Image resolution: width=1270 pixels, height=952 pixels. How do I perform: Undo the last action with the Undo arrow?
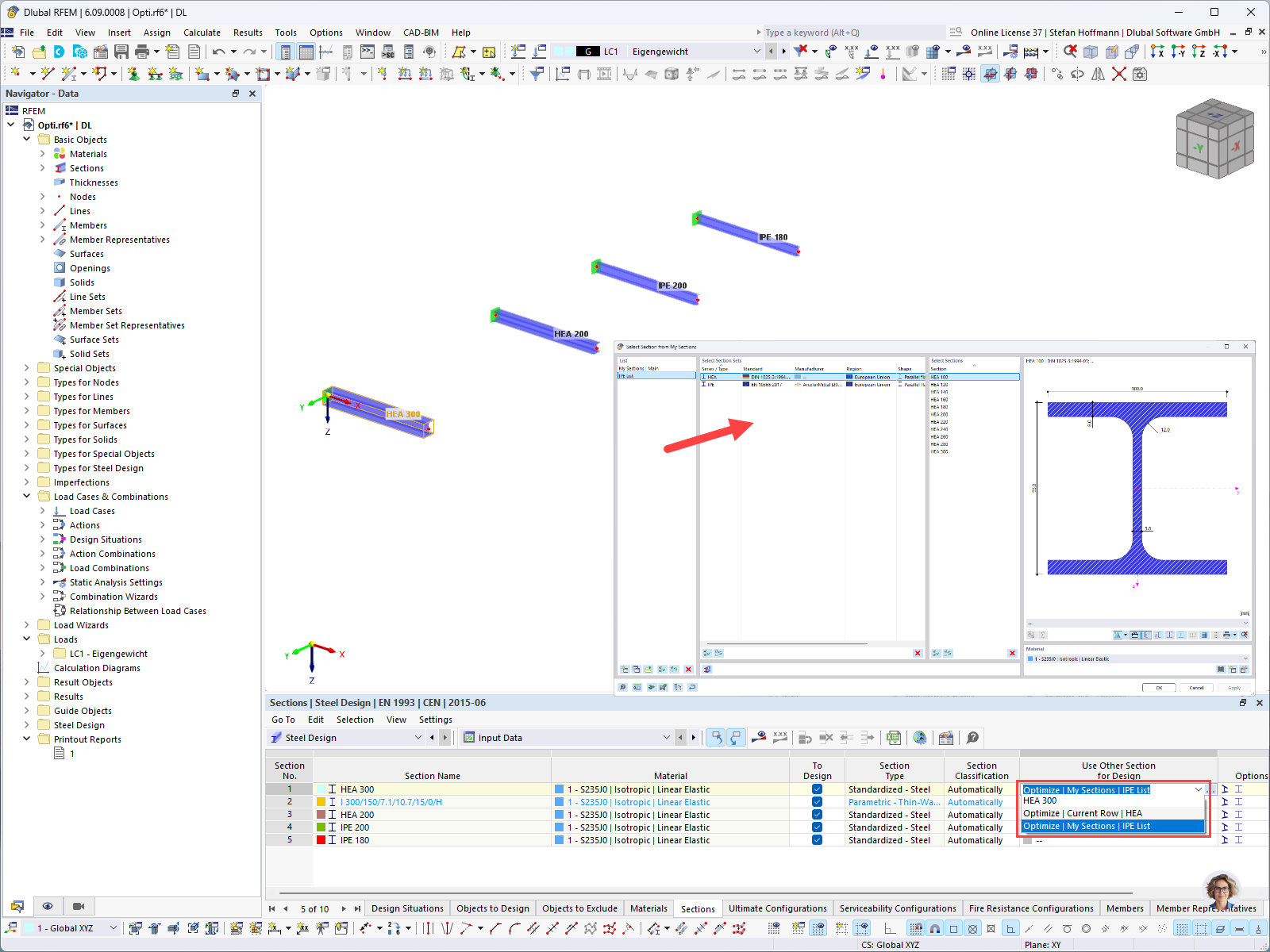pyautogui.click(x=218, y=52)
